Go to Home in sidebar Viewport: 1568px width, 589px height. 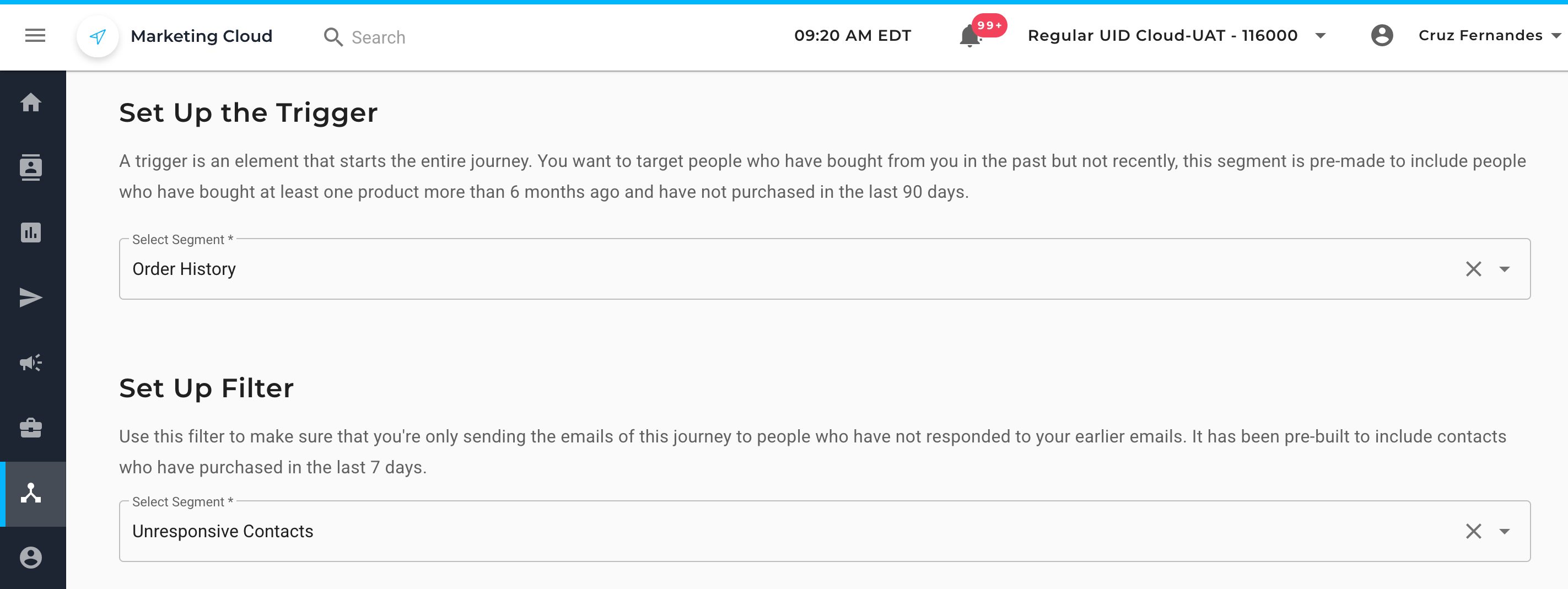coord(30,102)
